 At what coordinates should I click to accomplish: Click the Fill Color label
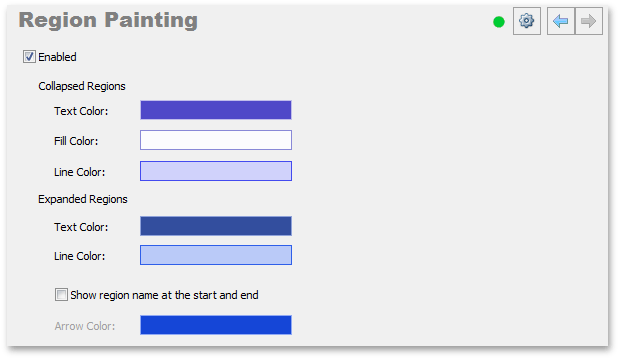(x=76, y=141)
